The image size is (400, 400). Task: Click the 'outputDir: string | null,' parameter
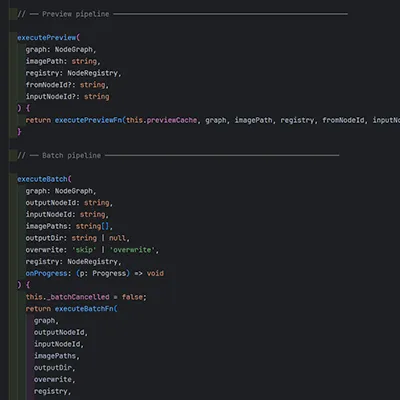[78, 238]
